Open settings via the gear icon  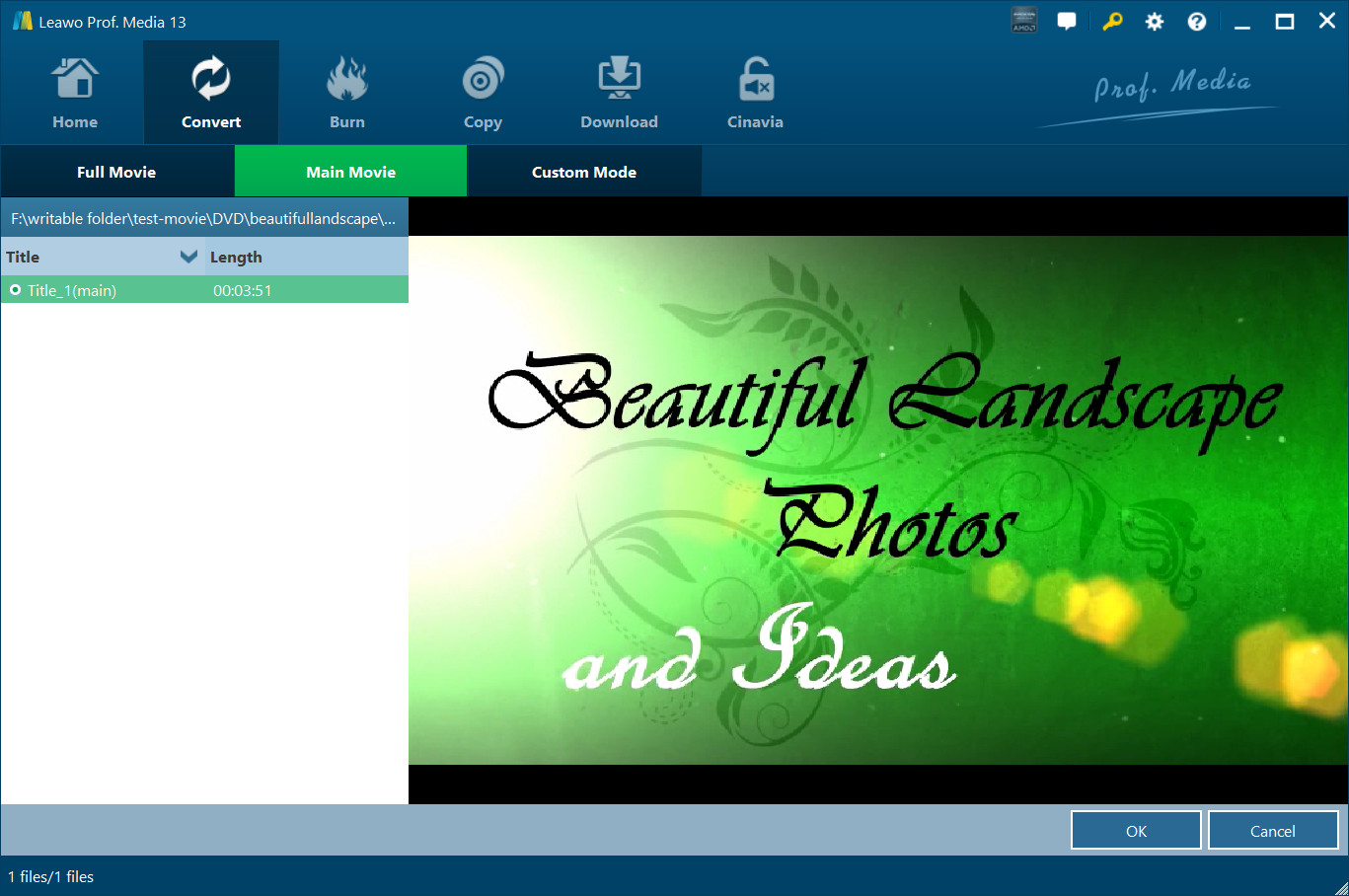[x=1155, y=22]
